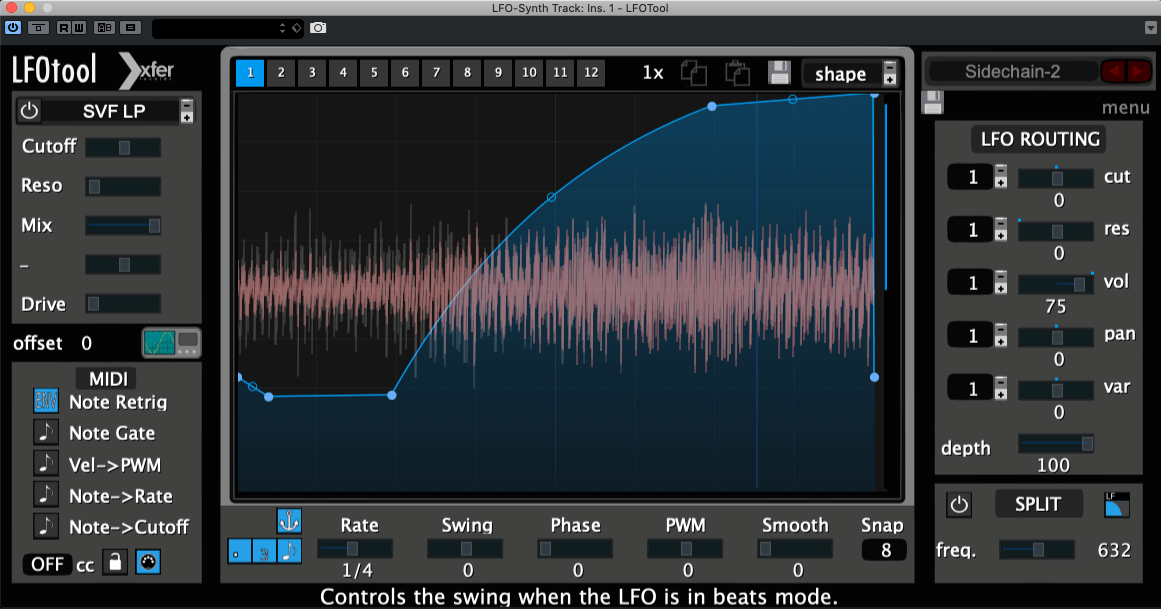Toggle the SPLIT power button
1161x609 pixels.
click(x=959, y=505)
